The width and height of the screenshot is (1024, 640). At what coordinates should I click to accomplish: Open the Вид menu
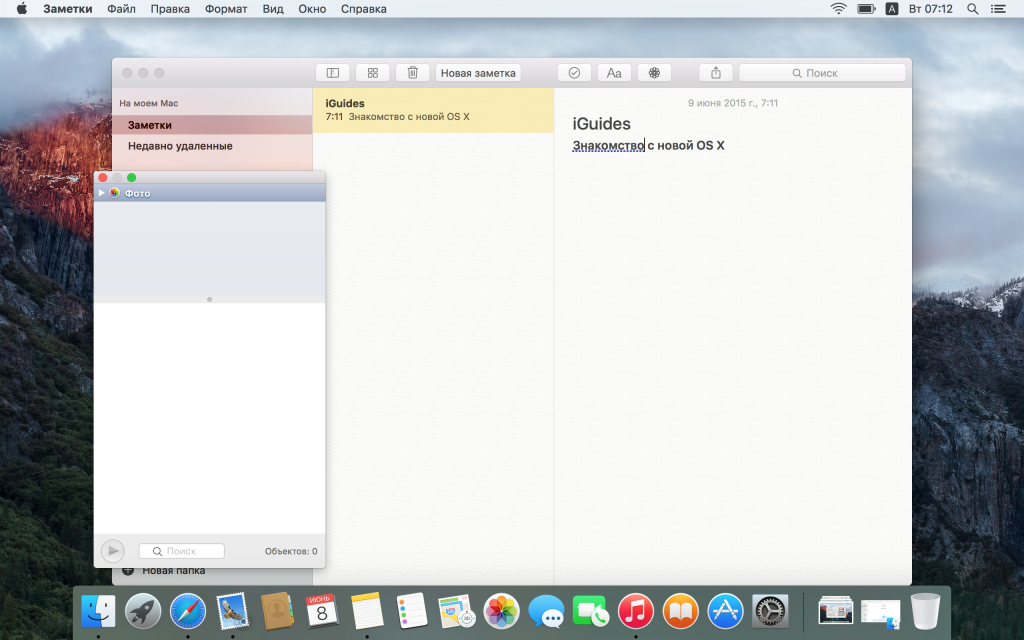(273, 8)
